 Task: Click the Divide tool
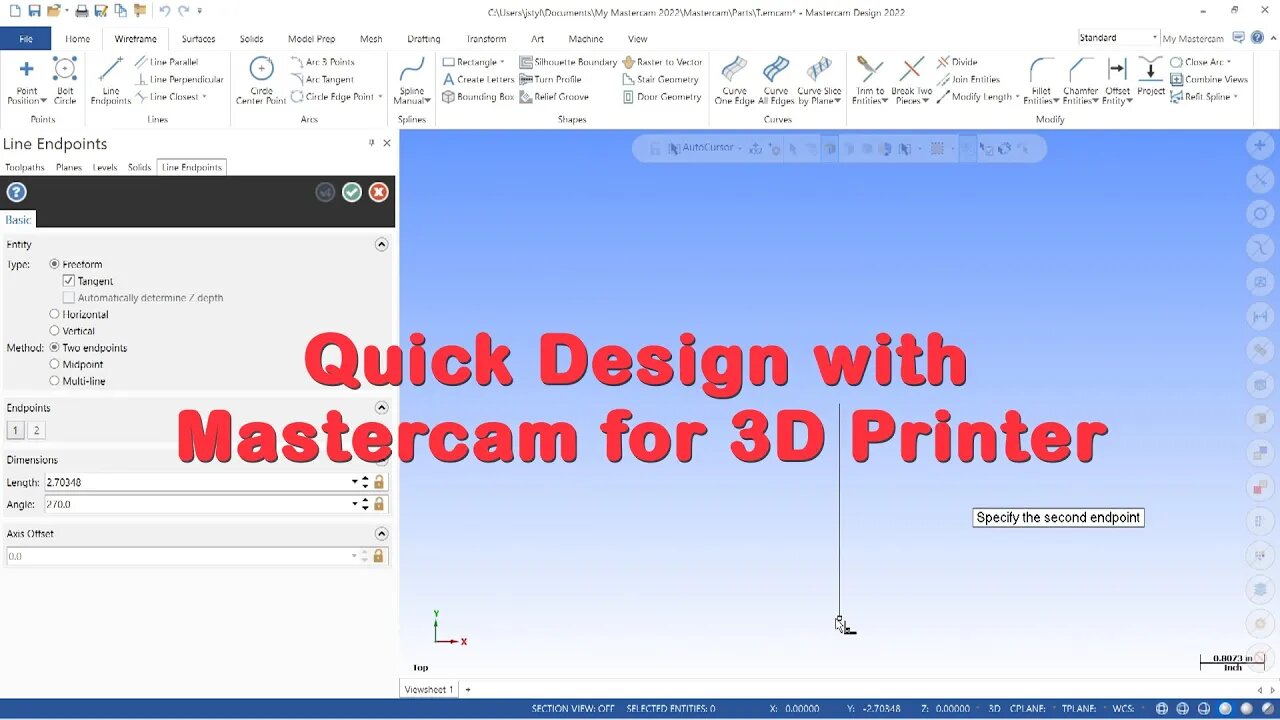(x=957, y=62)
